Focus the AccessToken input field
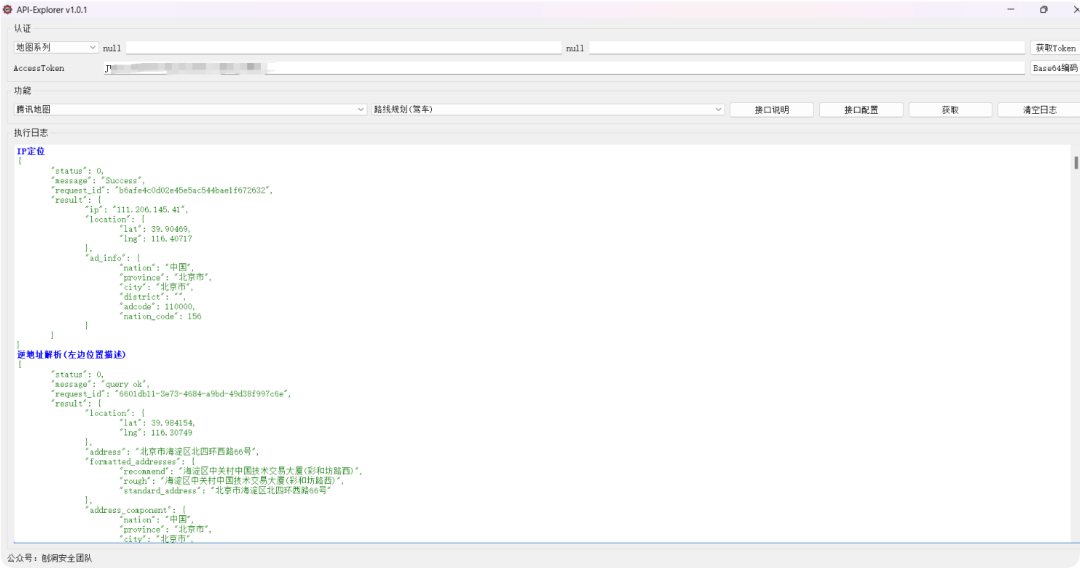Viewport: 1080px width, 568px height. click(x=564, y=67)
